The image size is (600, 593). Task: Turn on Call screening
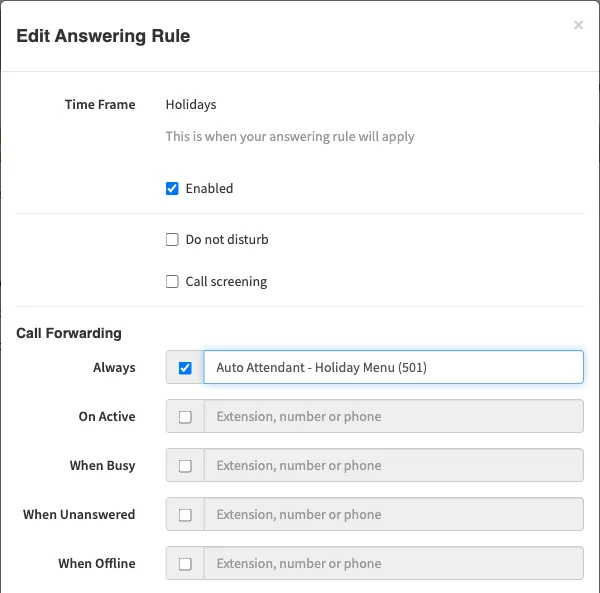coord(172,282)
